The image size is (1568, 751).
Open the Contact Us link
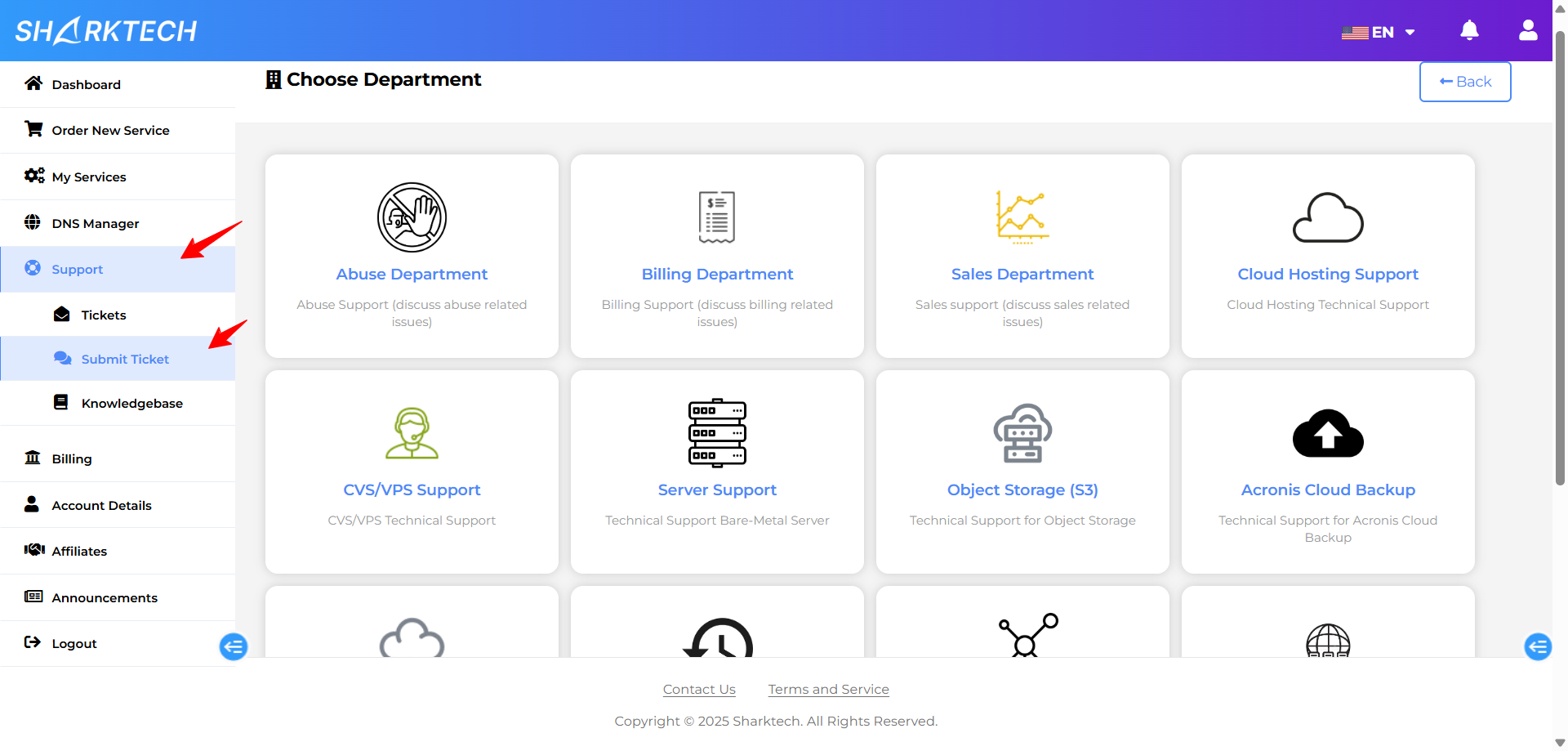[699, 690]
